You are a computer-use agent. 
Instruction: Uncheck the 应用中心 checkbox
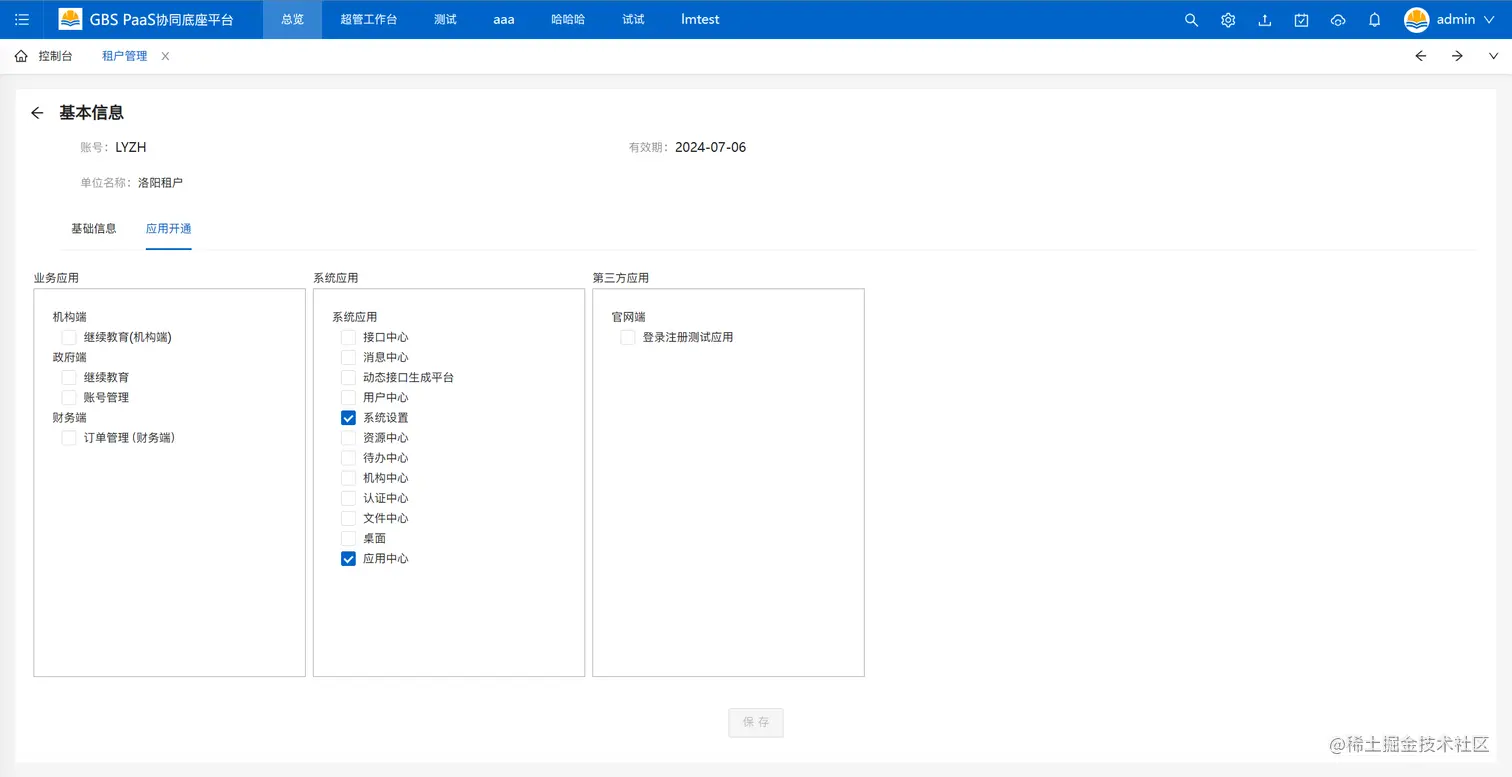click(348, 558)
